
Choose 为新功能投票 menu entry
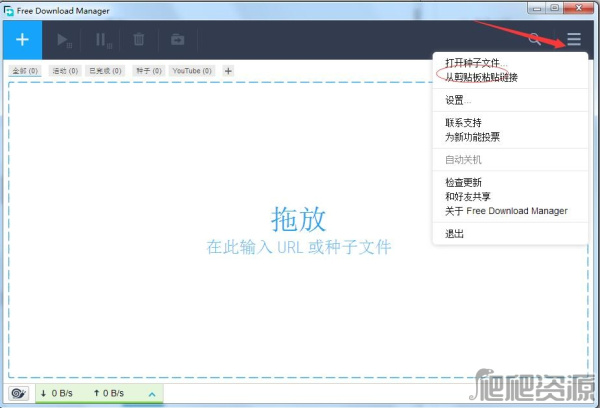[x=510, y=137]
